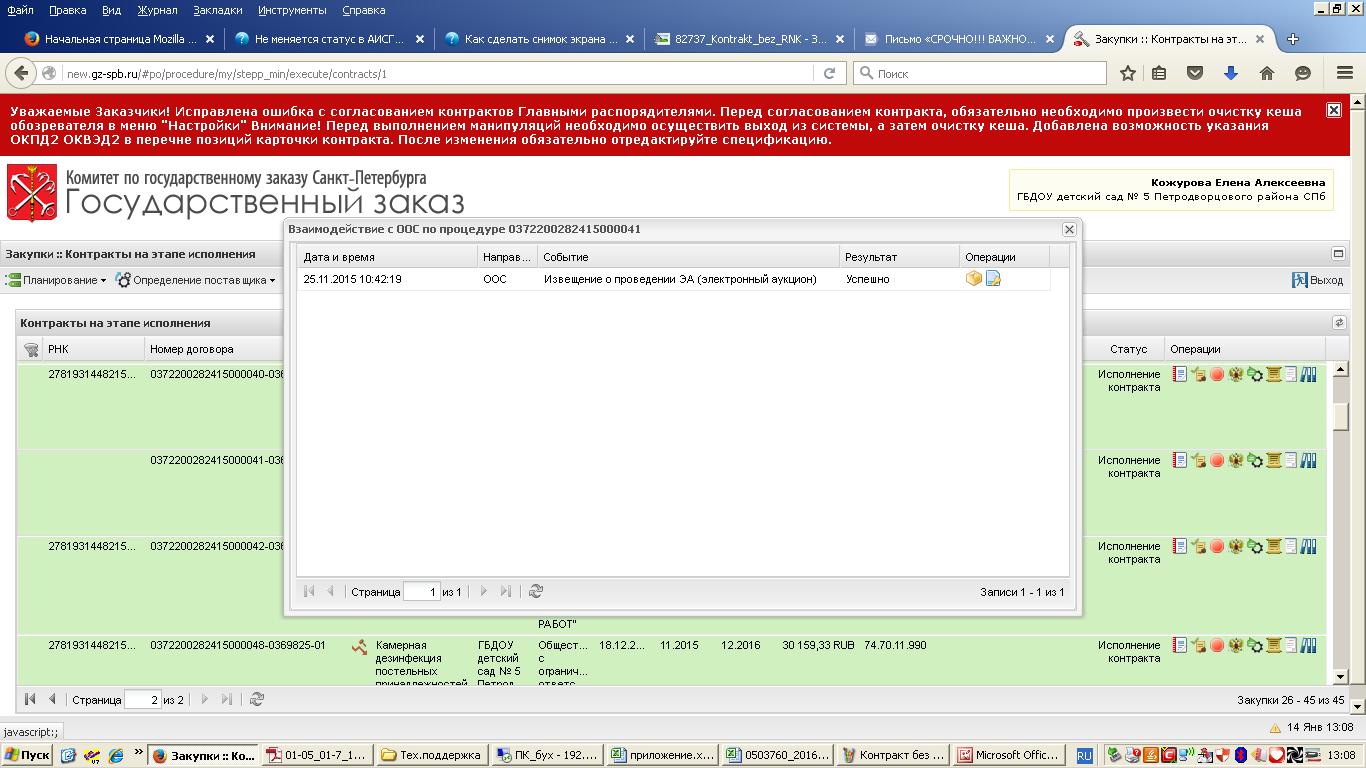
Task: Sort by the Статус column header
Action: (1128, 349)
